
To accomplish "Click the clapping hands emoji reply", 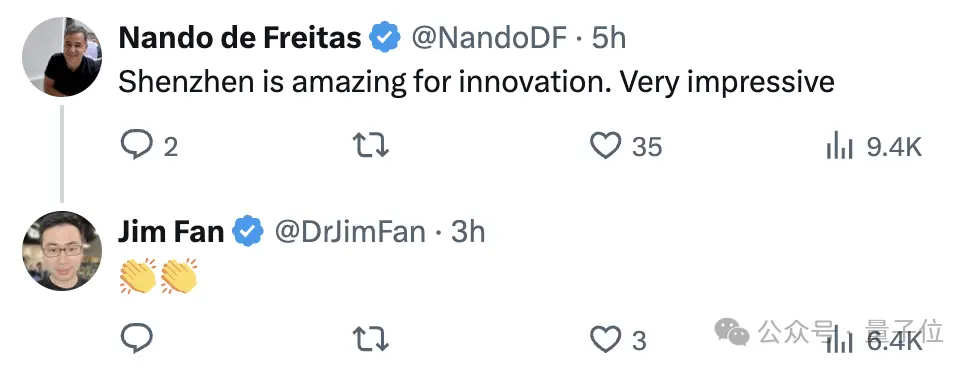I will point(158,276).
